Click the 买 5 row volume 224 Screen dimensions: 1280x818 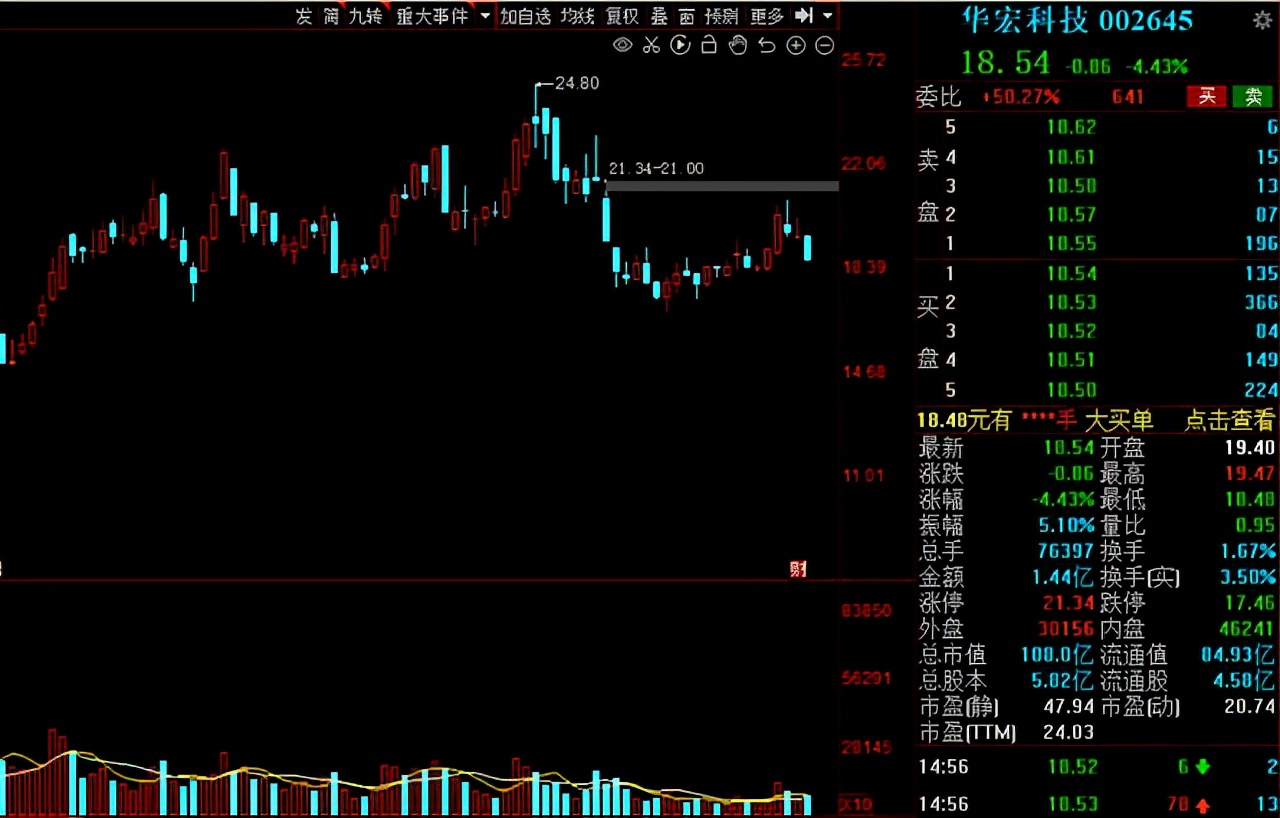[x=1261, y=390]
